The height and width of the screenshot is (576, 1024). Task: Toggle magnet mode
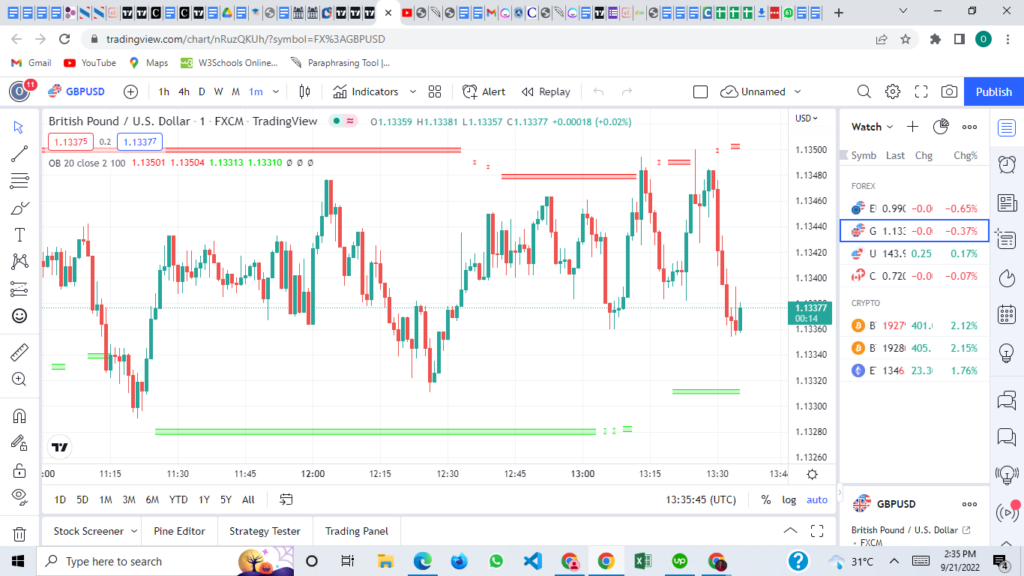tap(19, 416)
